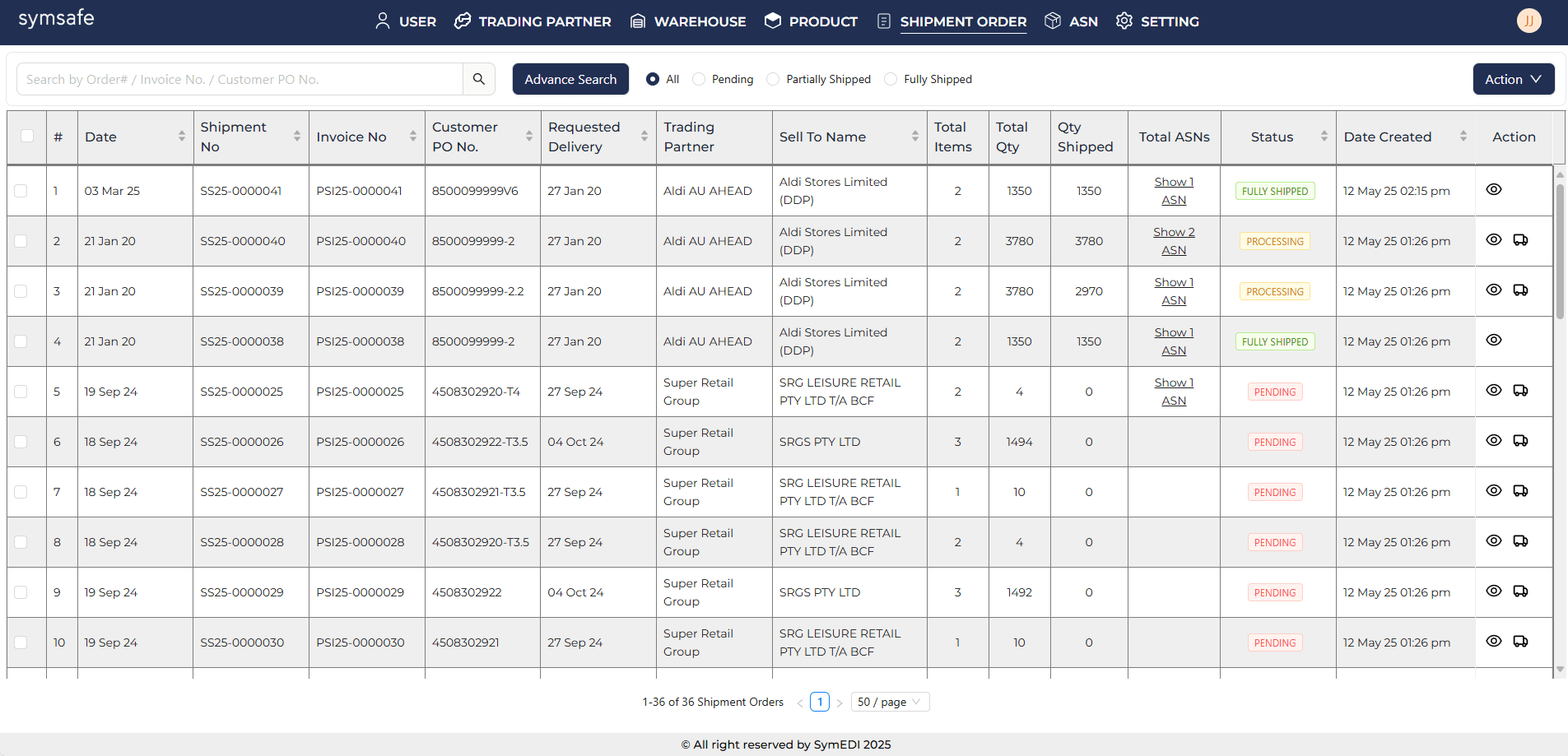Open the Action dropdown
1568x756 pixels.
1513,79
